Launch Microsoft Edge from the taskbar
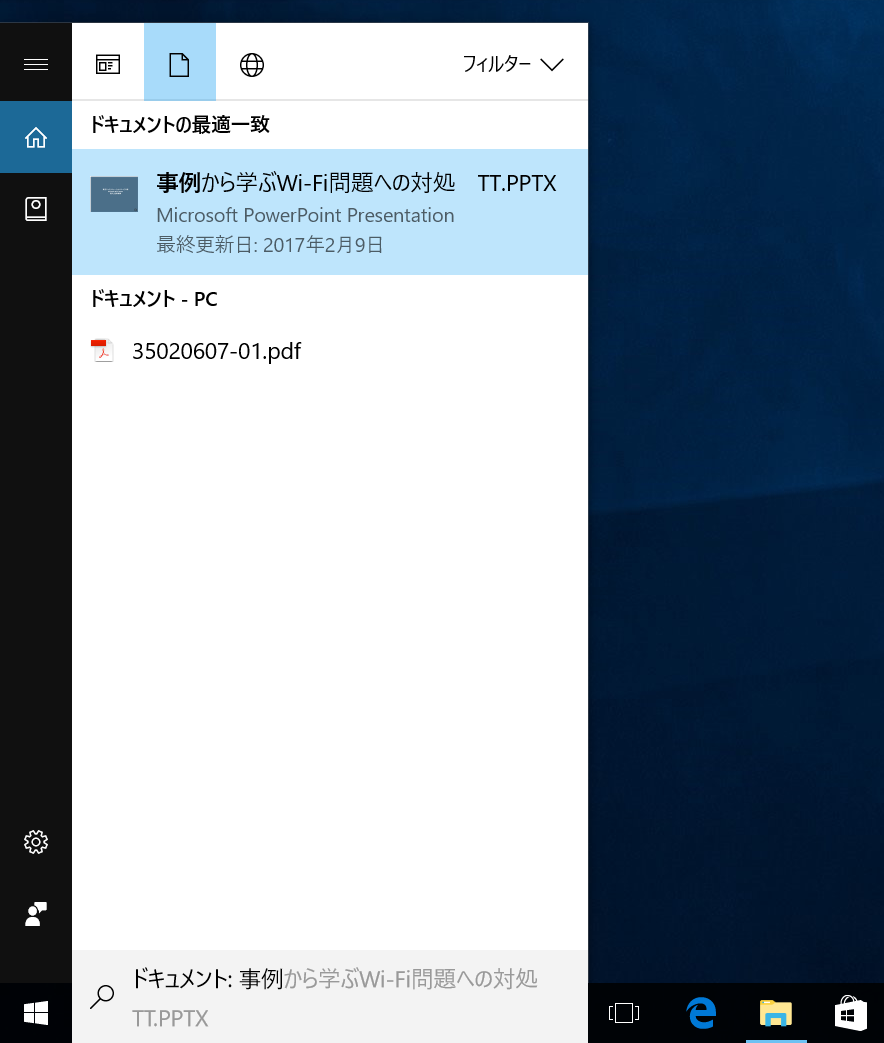The height and width of the screenshot is (1043, 884). tap(700, 1013)
